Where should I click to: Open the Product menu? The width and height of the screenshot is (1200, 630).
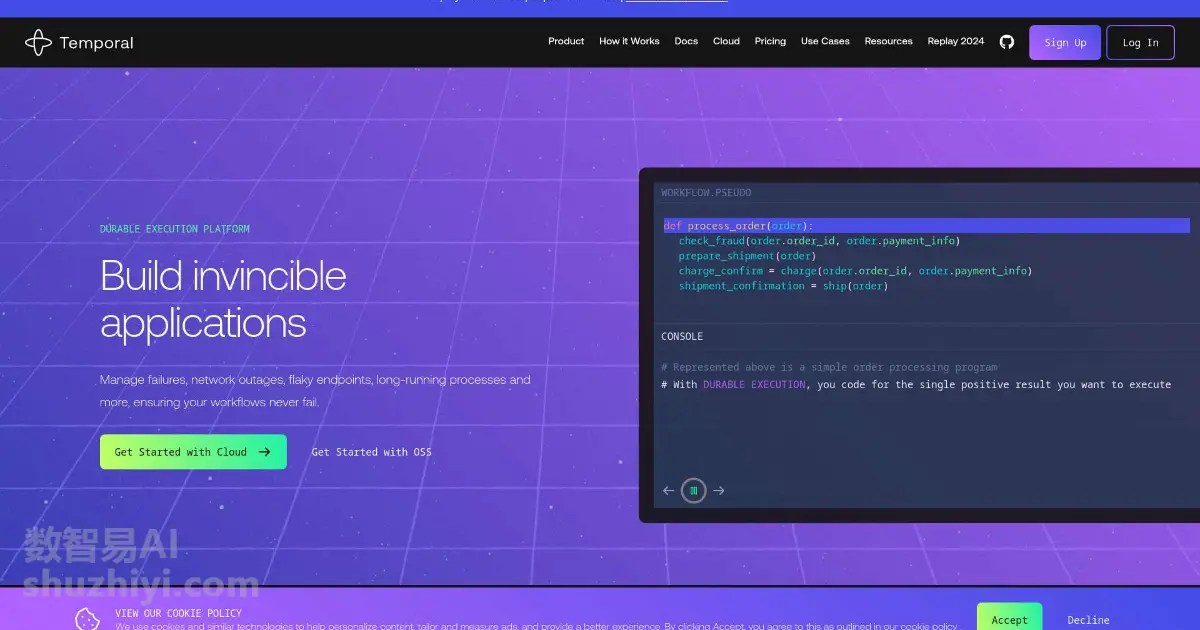[x=566, y=42]
